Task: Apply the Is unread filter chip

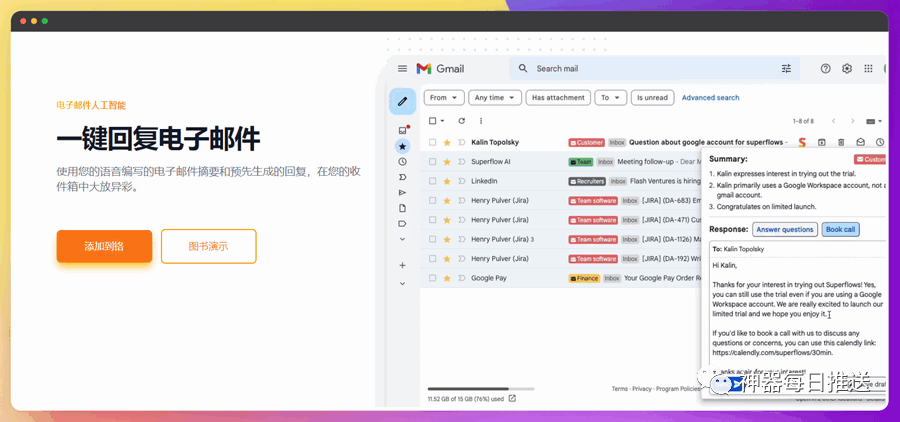Action: [x=652, y=98]
